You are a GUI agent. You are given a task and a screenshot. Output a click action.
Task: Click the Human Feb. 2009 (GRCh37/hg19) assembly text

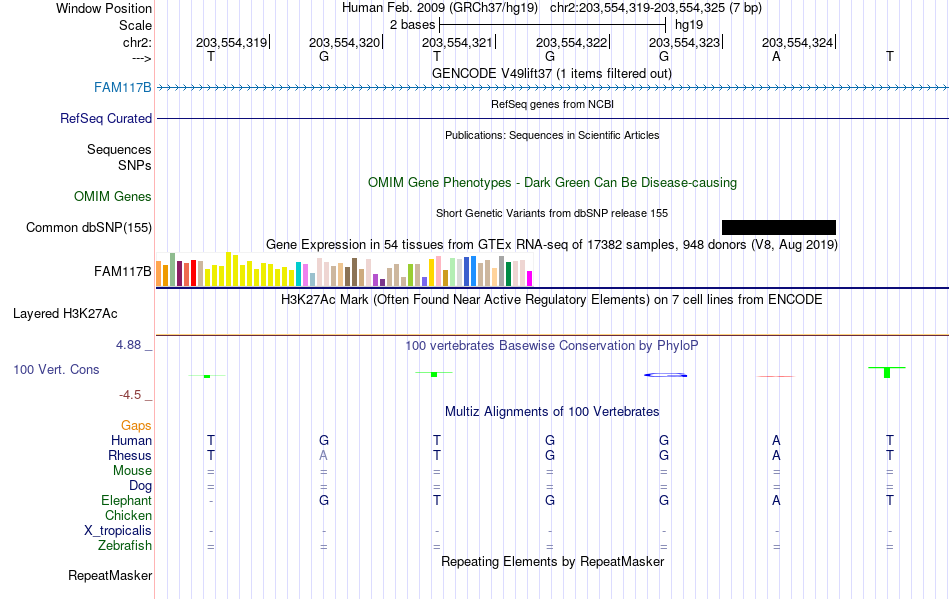pos(440,8)
